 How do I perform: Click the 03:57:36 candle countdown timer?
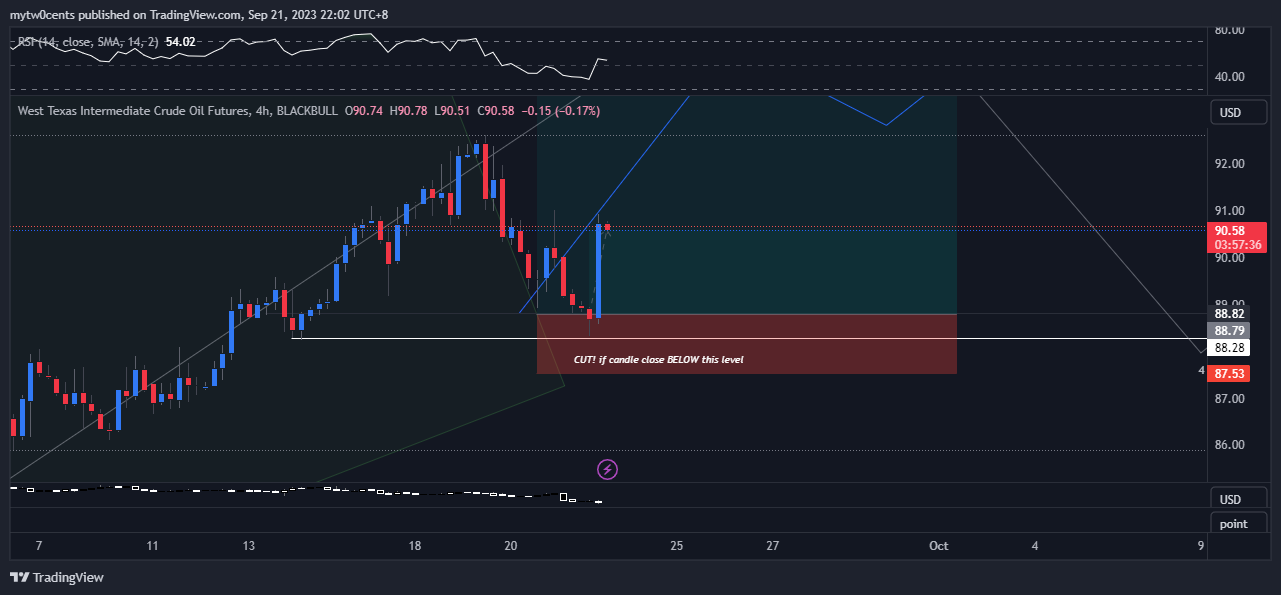(x=1237, y=244)
